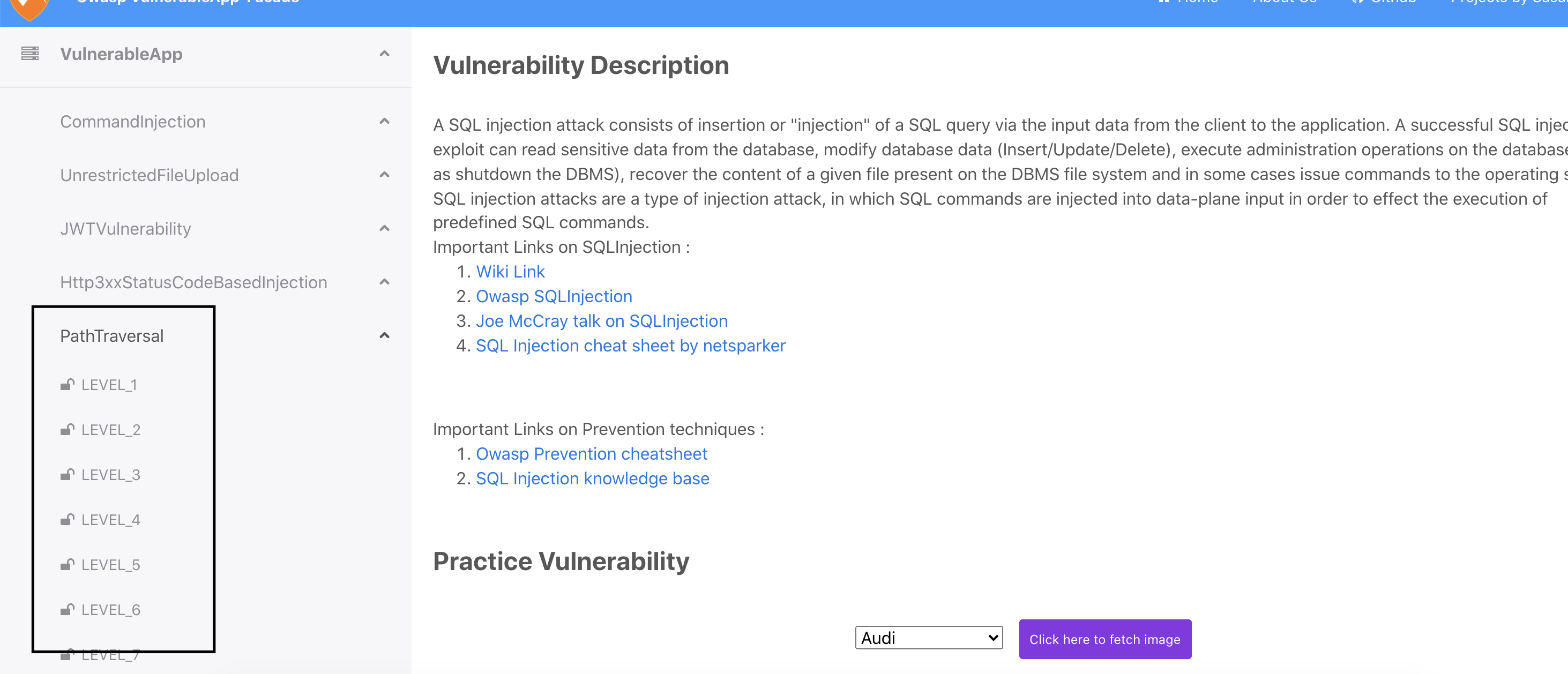Click the padlock icon next to LEVEL_6
The width and height of the screenshot is (1568, 674).
click(x=68, y=609)
